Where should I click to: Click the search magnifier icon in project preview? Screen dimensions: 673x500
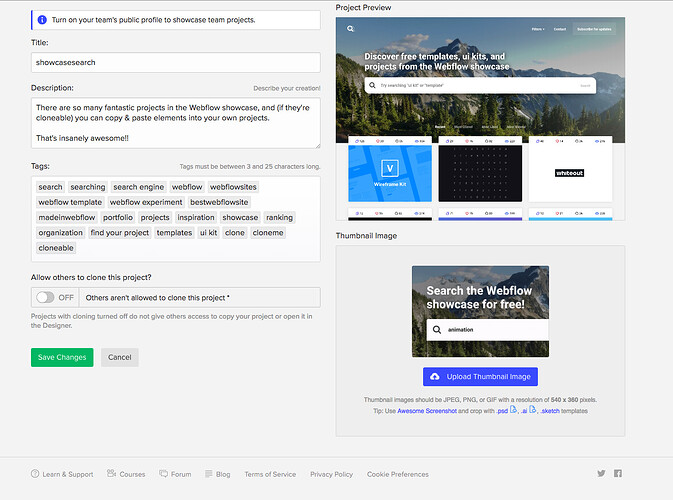pos(351,29)
